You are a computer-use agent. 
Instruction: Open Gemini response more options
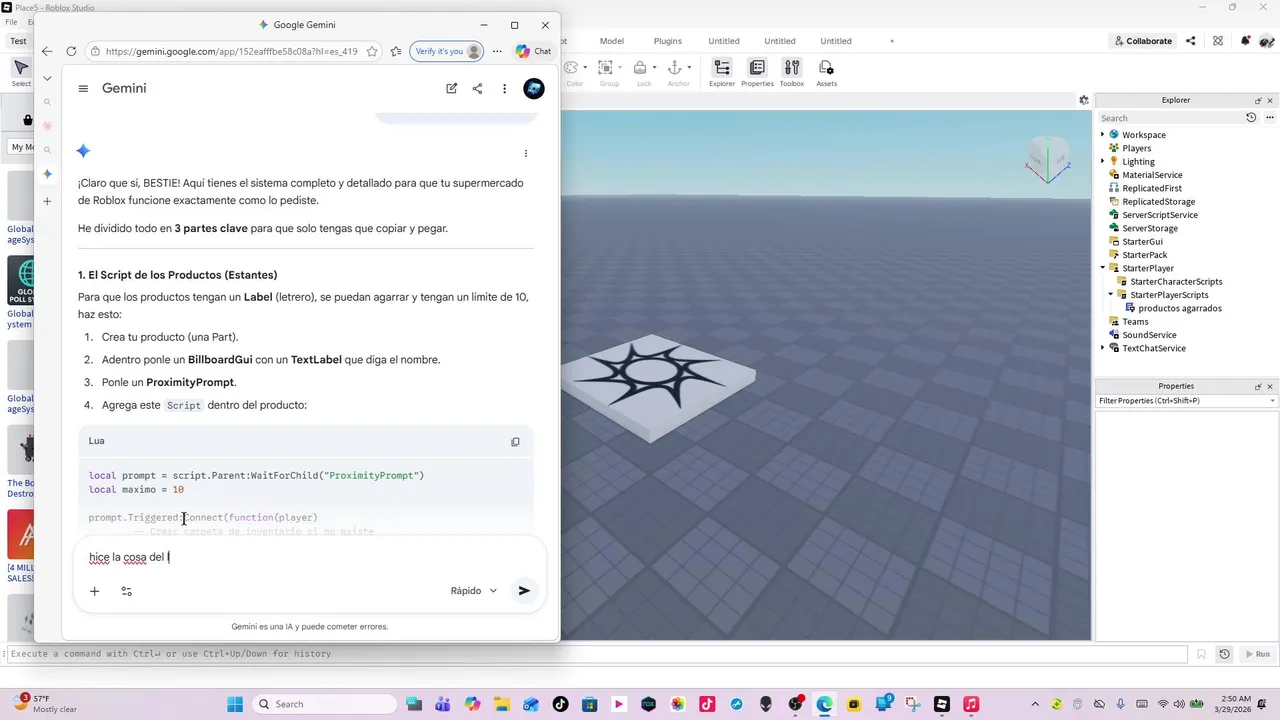coord(526,153)
